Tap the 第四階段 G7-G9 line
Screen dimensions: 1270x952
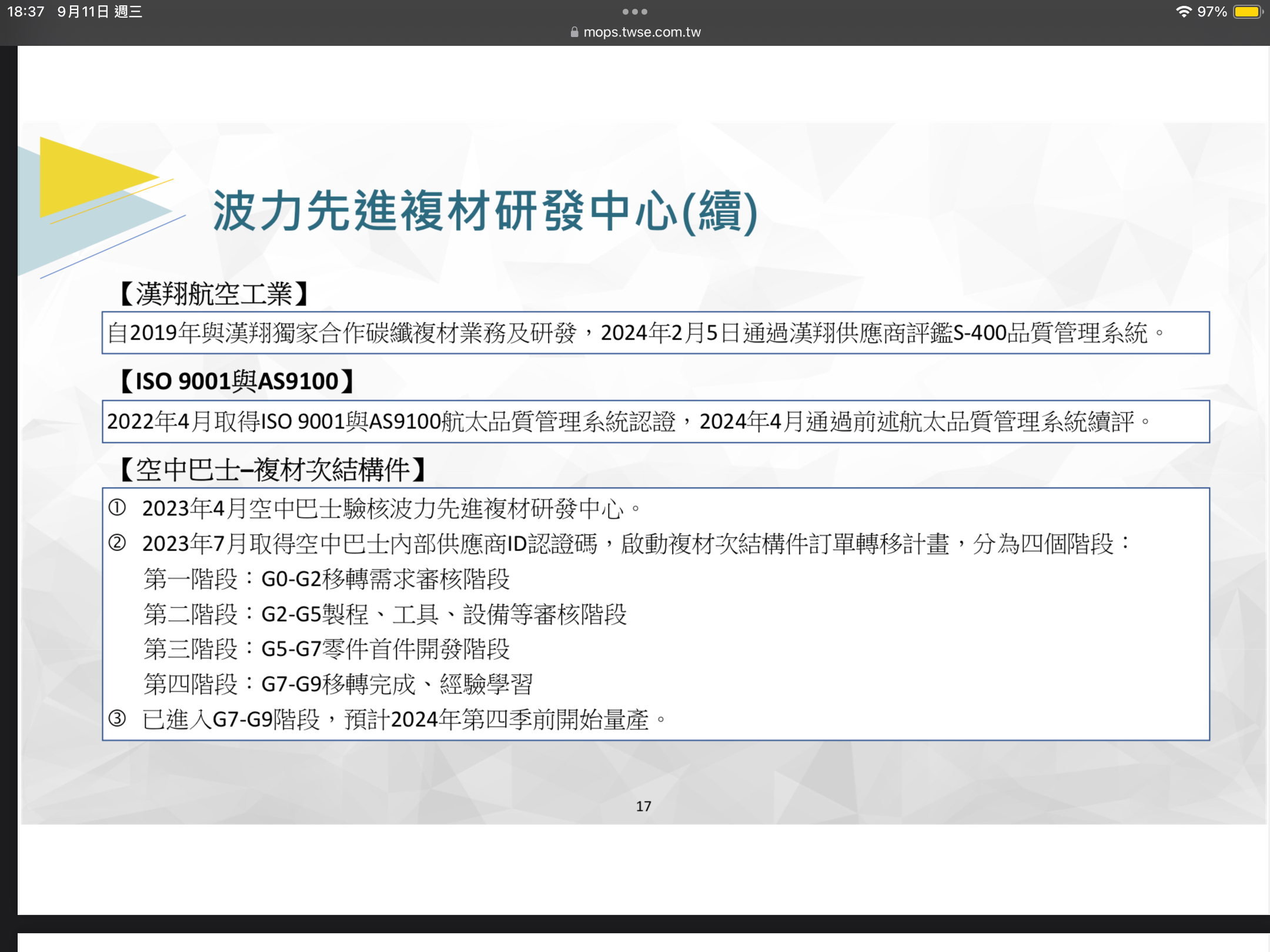point(338,685)
